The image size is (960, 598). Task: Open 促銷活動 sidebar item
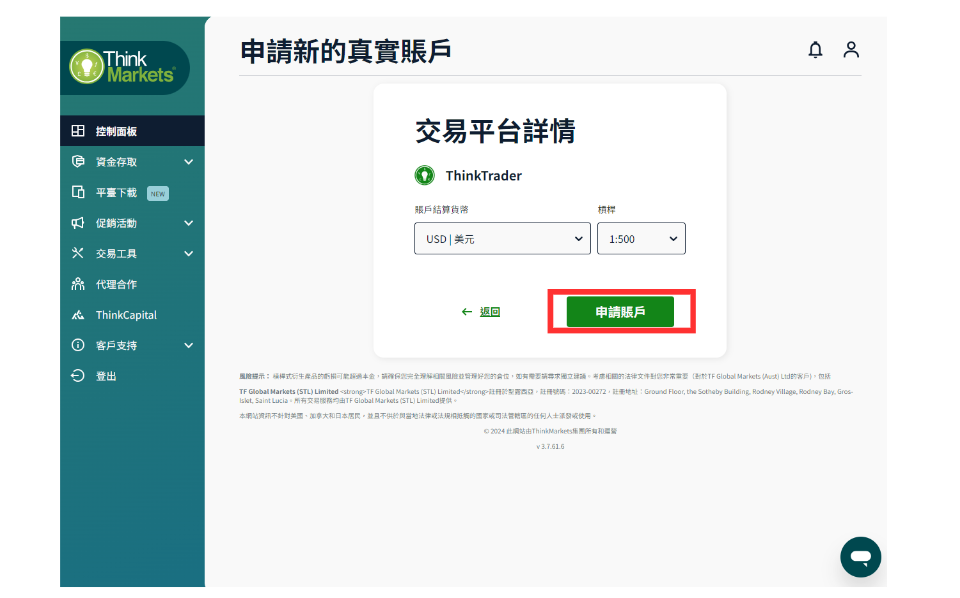click(x=132, y=223)
